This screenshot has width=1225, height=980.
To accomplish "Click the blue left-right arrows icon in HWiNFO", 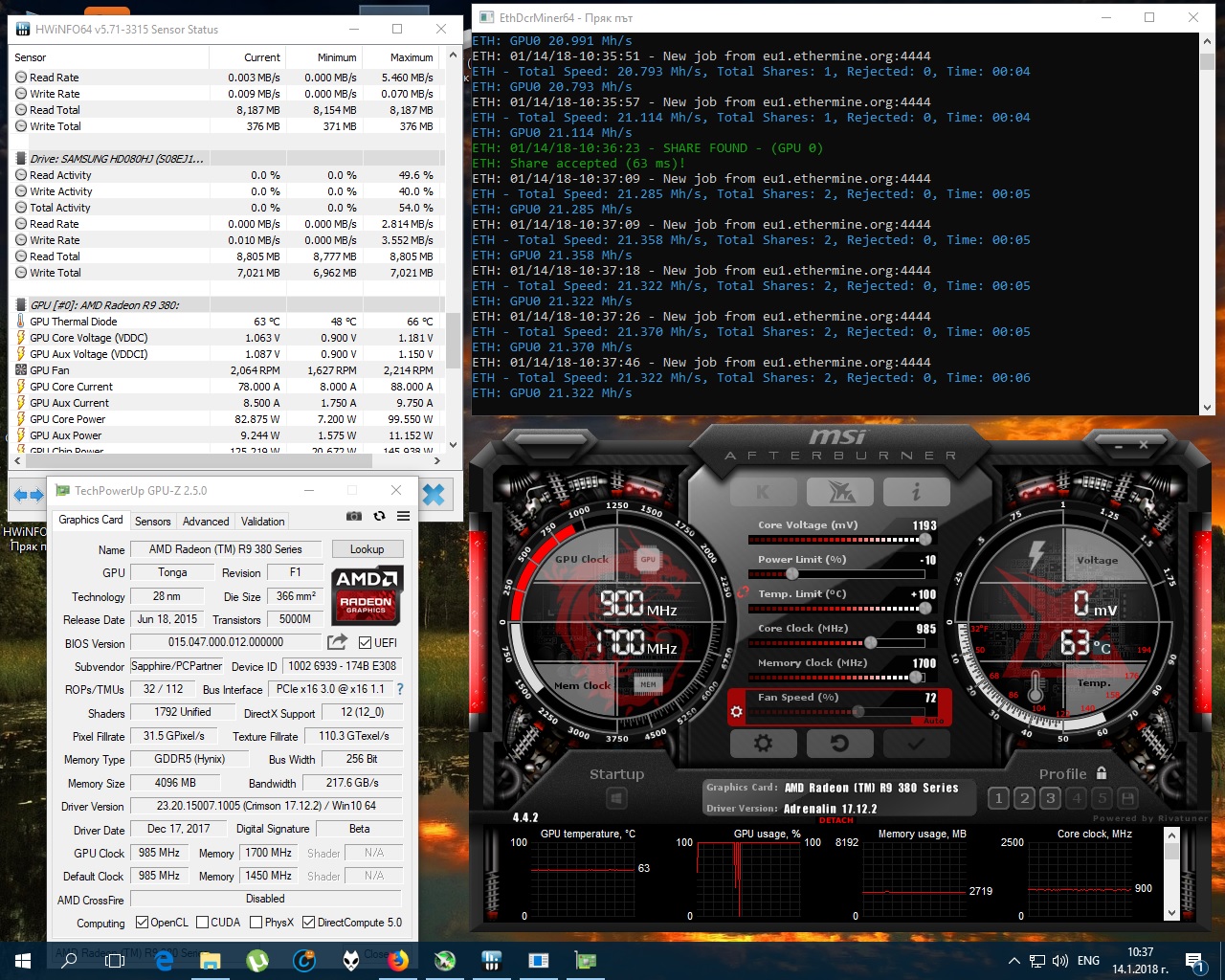I will [x=29, y=495].
